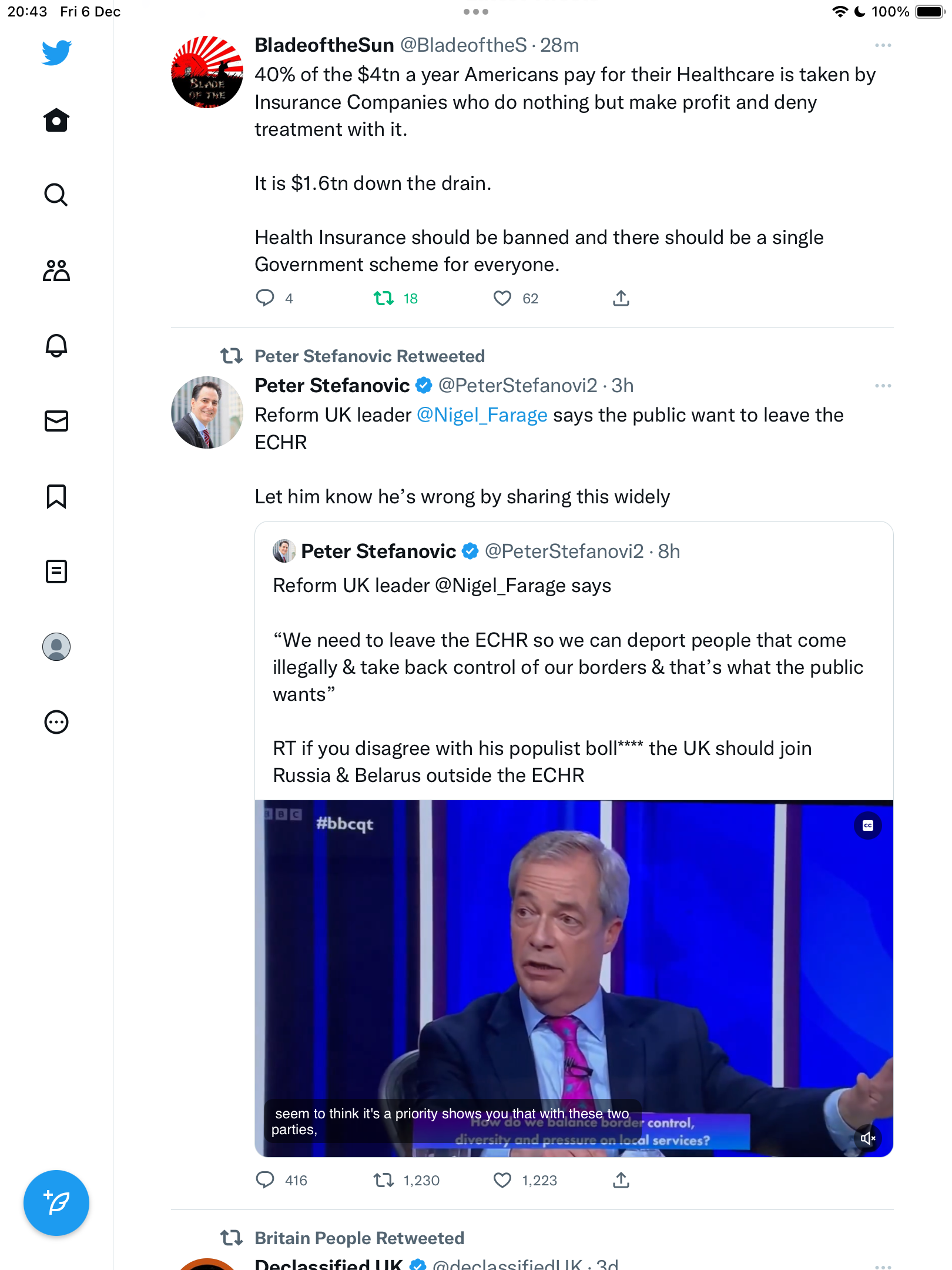This screenshot has height=1270, width=952.
Task: Open the Bookmarks icon in the sidebar
Action: pos(56,496)
